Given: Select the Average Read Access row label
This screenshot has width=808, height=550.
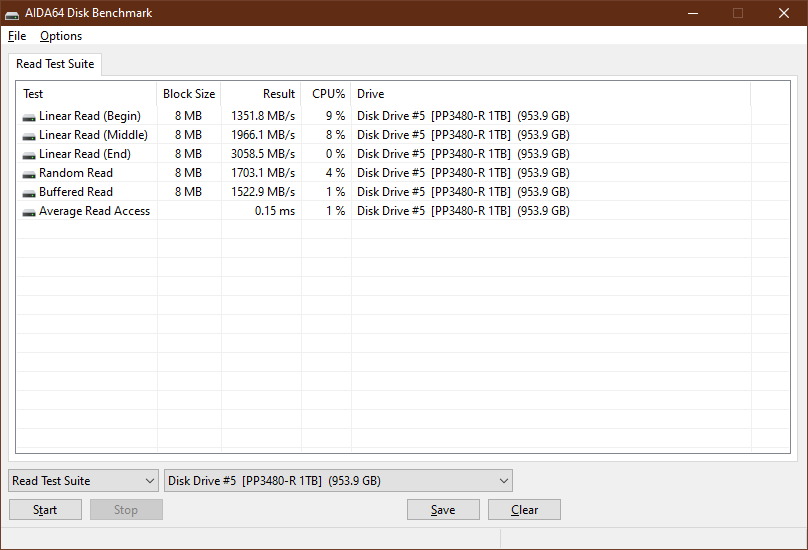Looking at the screenshot, I should (94, 211).
